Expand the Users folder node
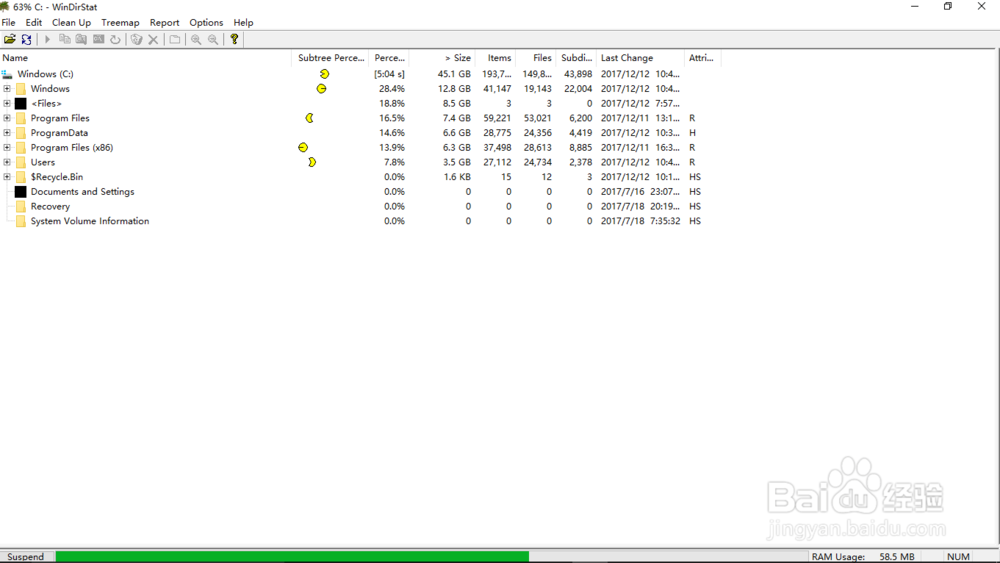 (7, 162)
